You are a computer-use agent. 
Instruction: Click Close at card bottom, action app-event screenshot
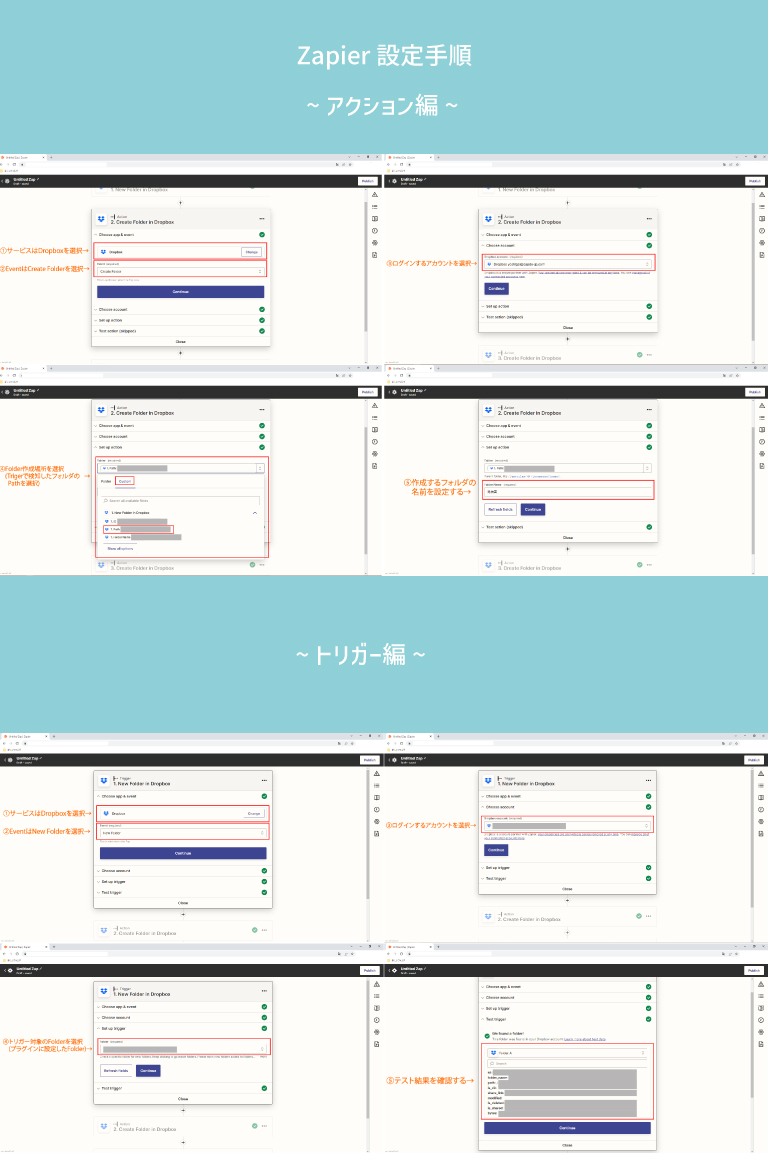coord(181,342)
